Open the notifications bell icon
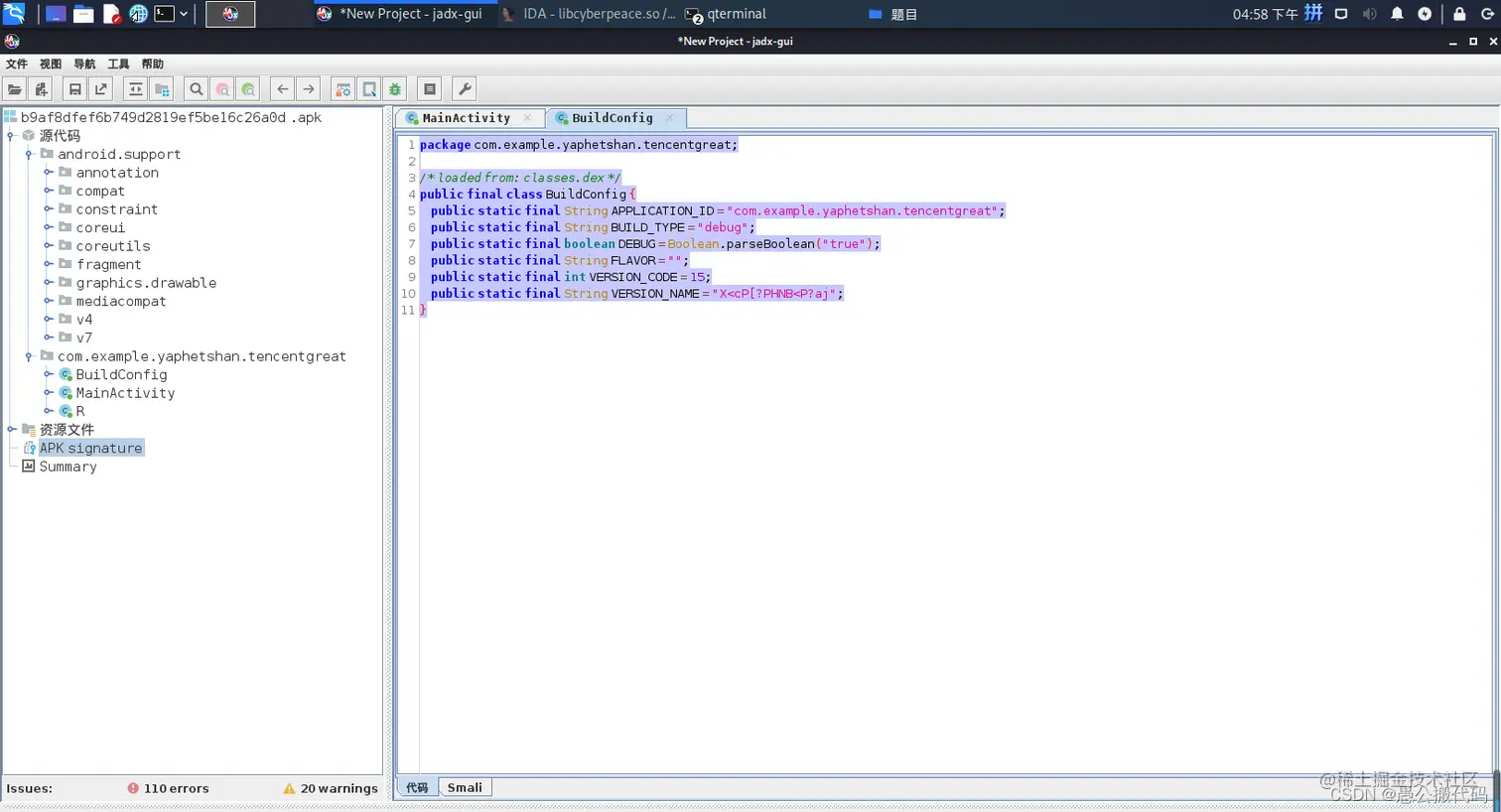The width and height of the screenshot is (1501, 812). 1397,14
